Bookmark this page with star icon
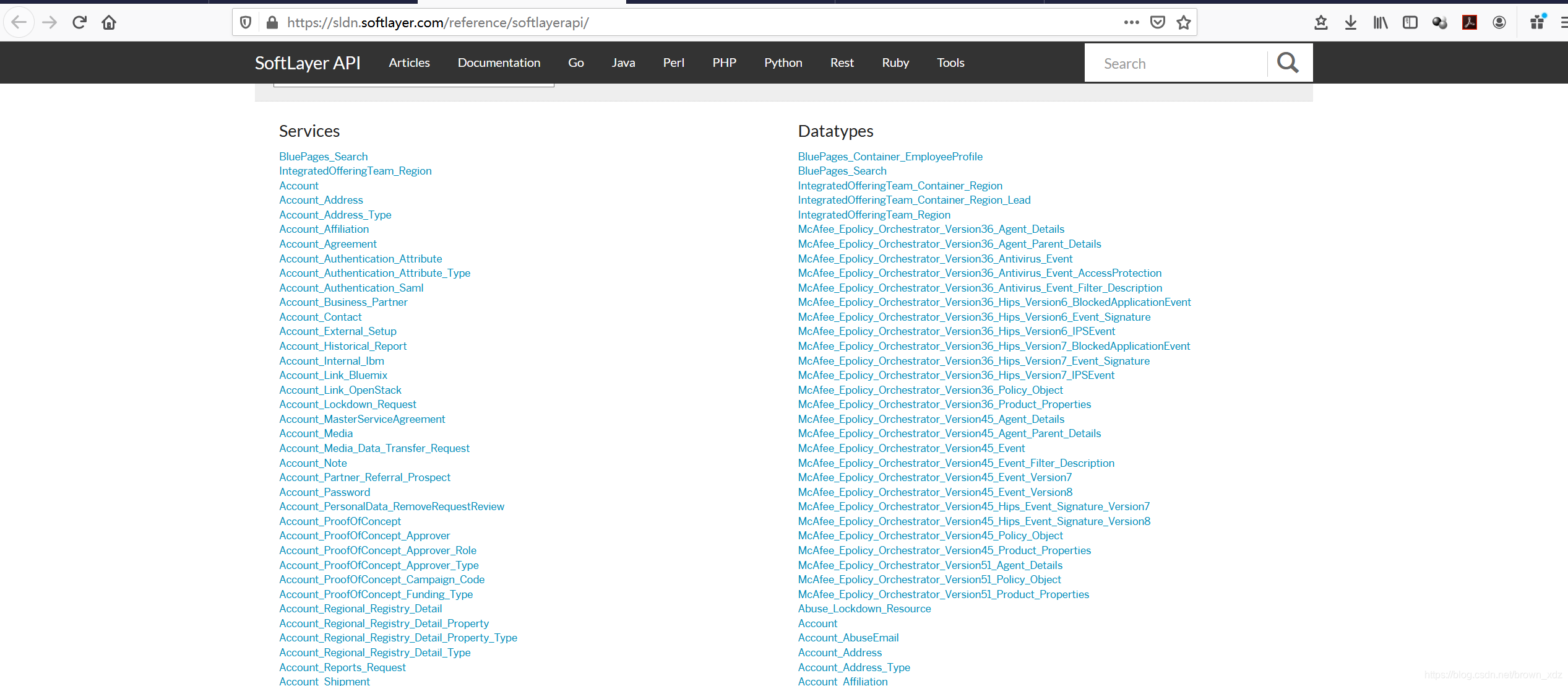The width and height of the screenshot is (1568, 686). coord(1184,23)
